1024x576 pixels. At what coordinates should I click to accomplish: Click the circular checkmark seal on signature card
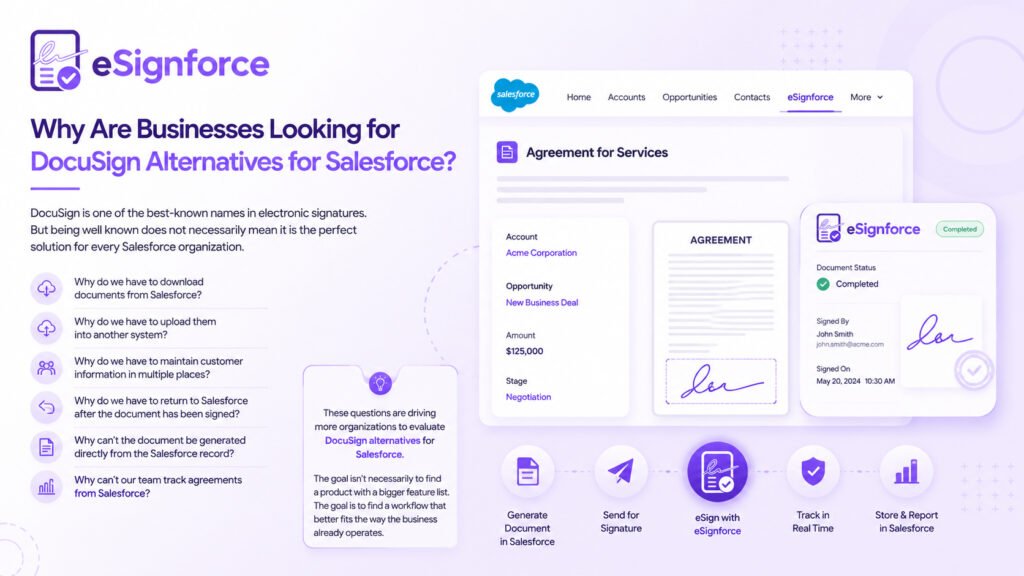[x=974, y=370]
